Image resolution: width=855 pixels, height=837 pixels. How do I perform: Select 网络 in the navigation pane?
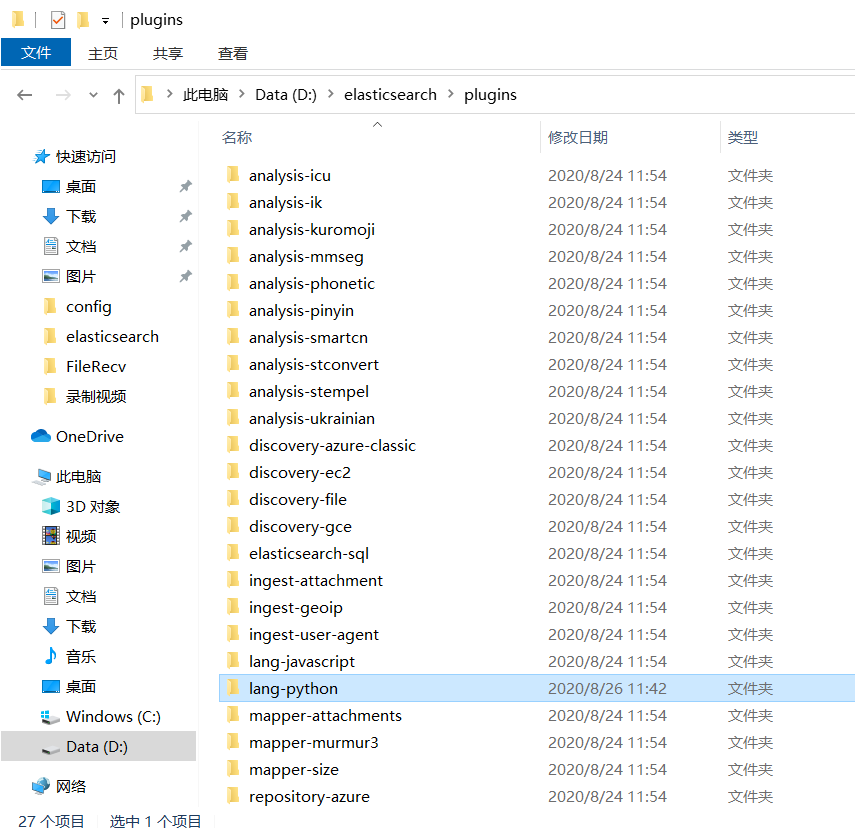point(71,786)
